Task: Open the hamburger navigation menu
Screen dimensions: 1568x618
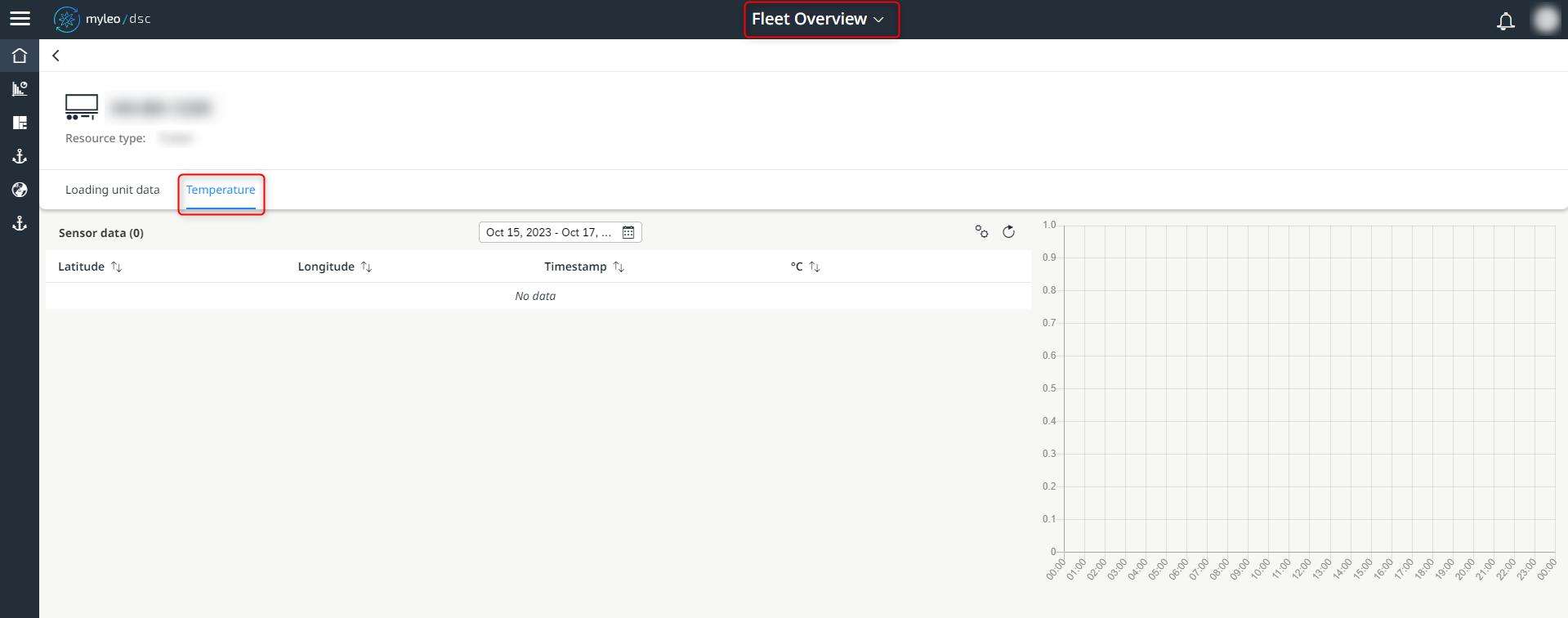Action: 20,19
